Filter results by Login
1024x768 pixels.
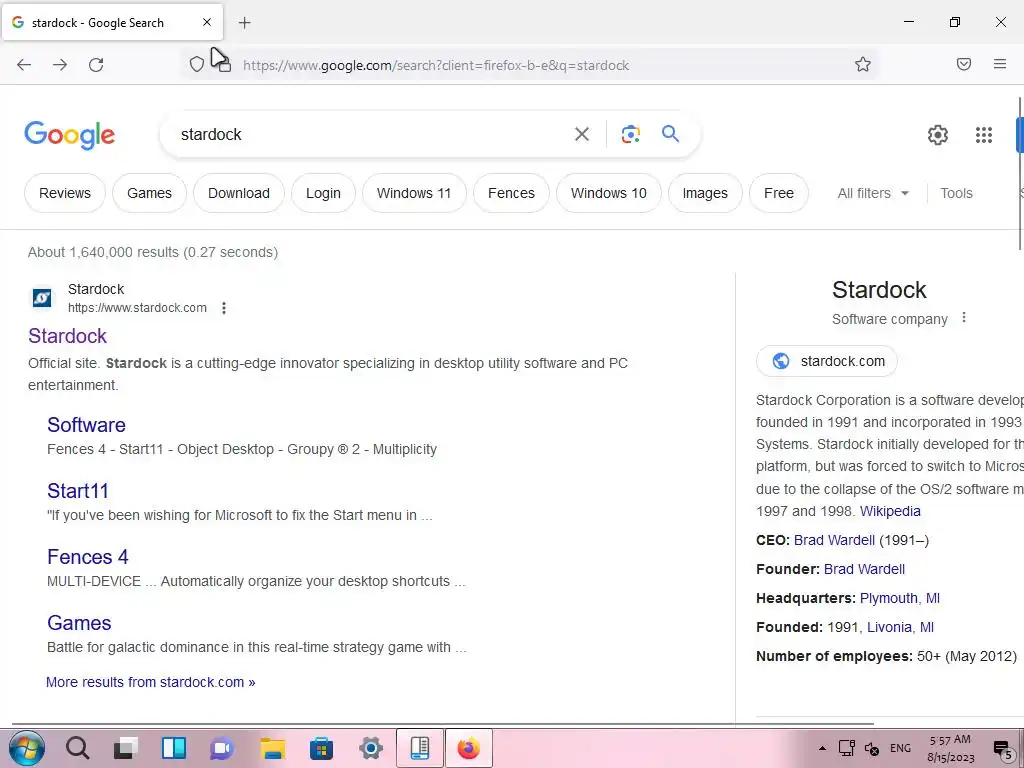(x=323, y=193)
